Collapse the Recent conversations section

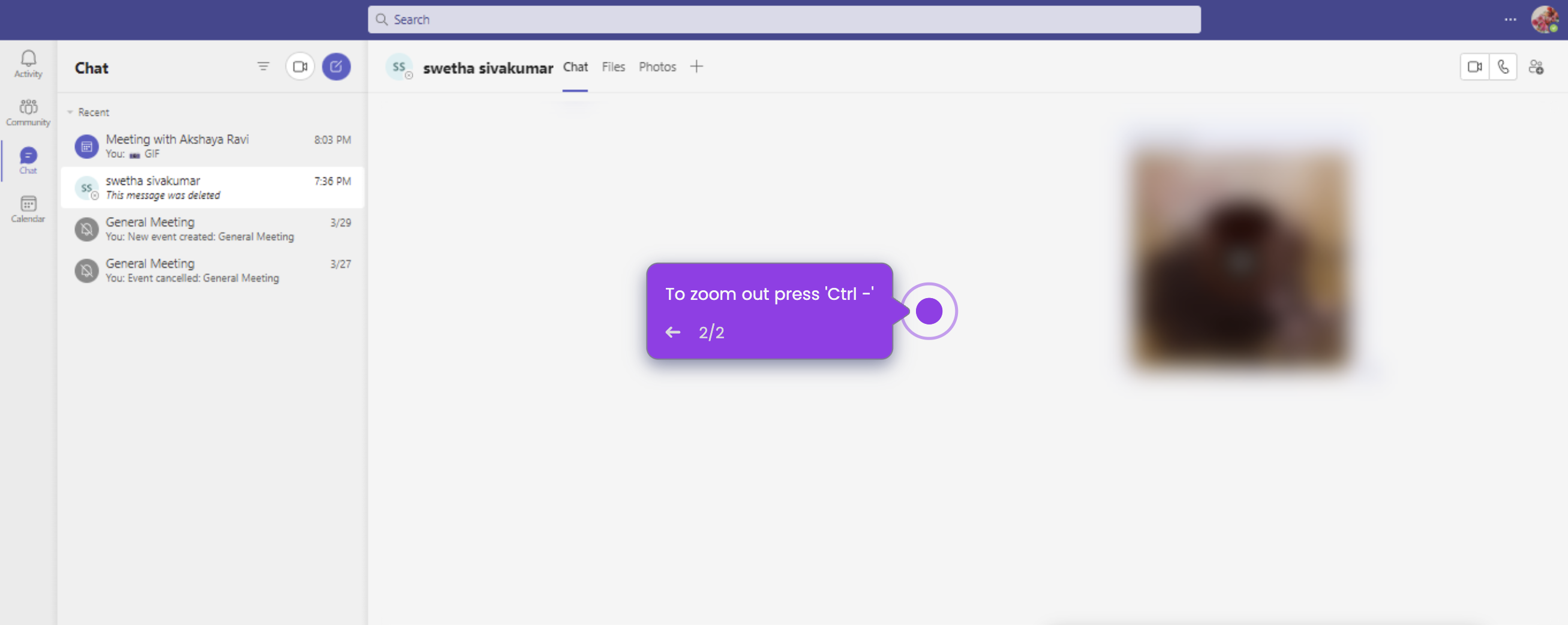71,112
